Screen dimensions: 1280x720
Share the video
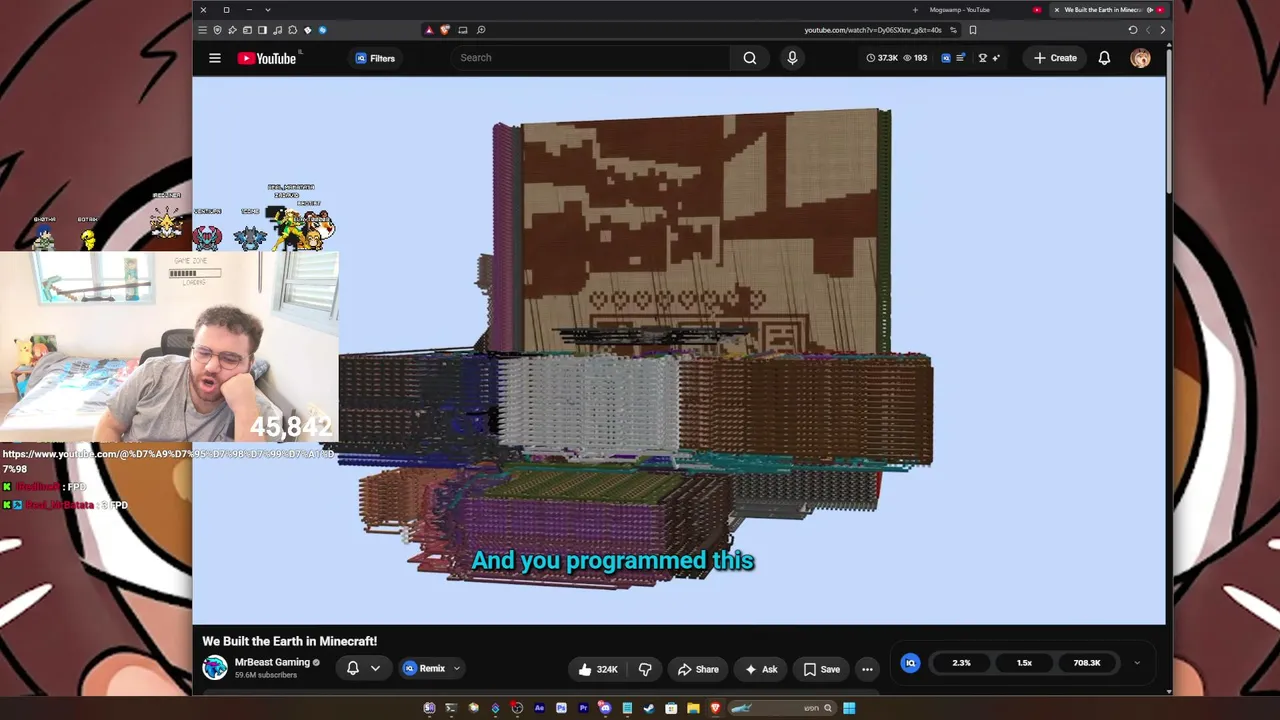point(698,669)
